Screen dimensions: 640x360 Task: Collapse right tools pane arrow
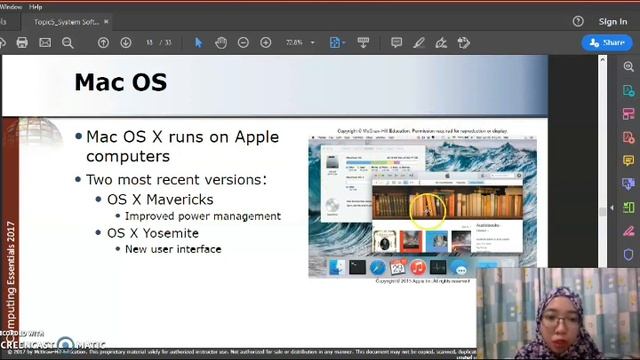point(612,208)
